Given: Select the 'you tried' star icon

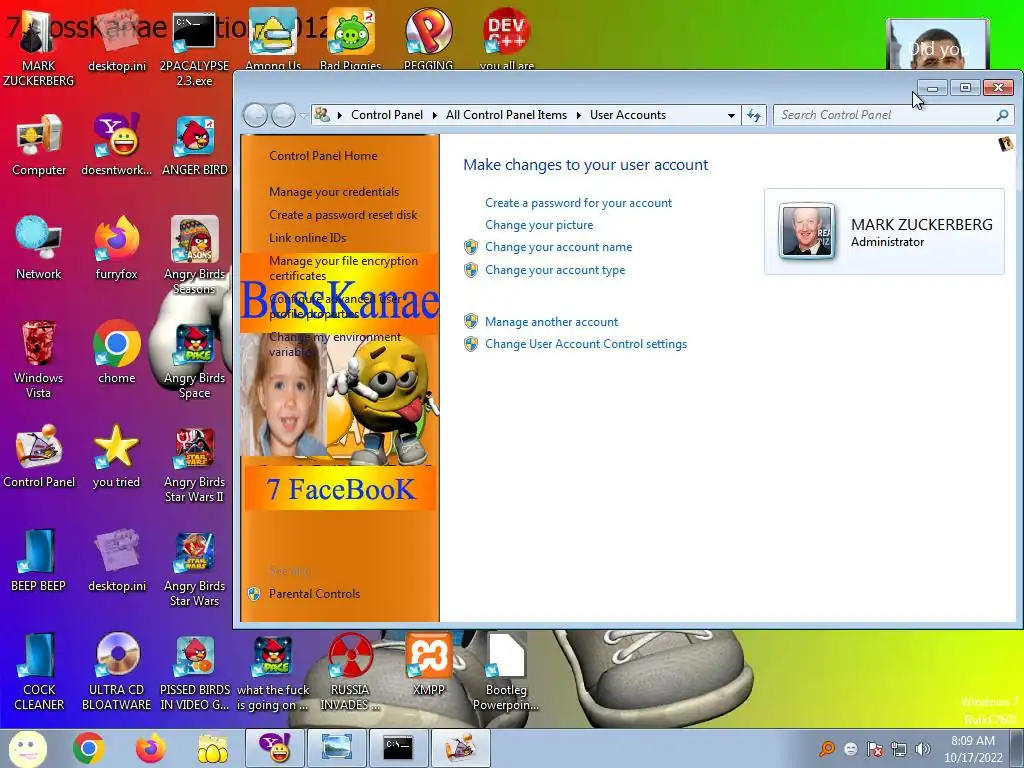Looking at the screenshot, I should point(116,456).
